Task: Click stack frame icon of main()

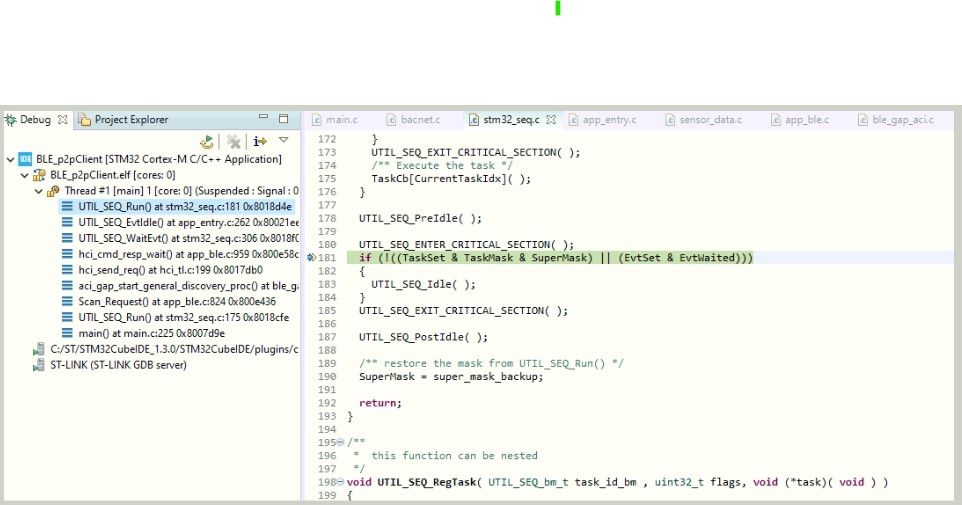Action: (67, 334)
